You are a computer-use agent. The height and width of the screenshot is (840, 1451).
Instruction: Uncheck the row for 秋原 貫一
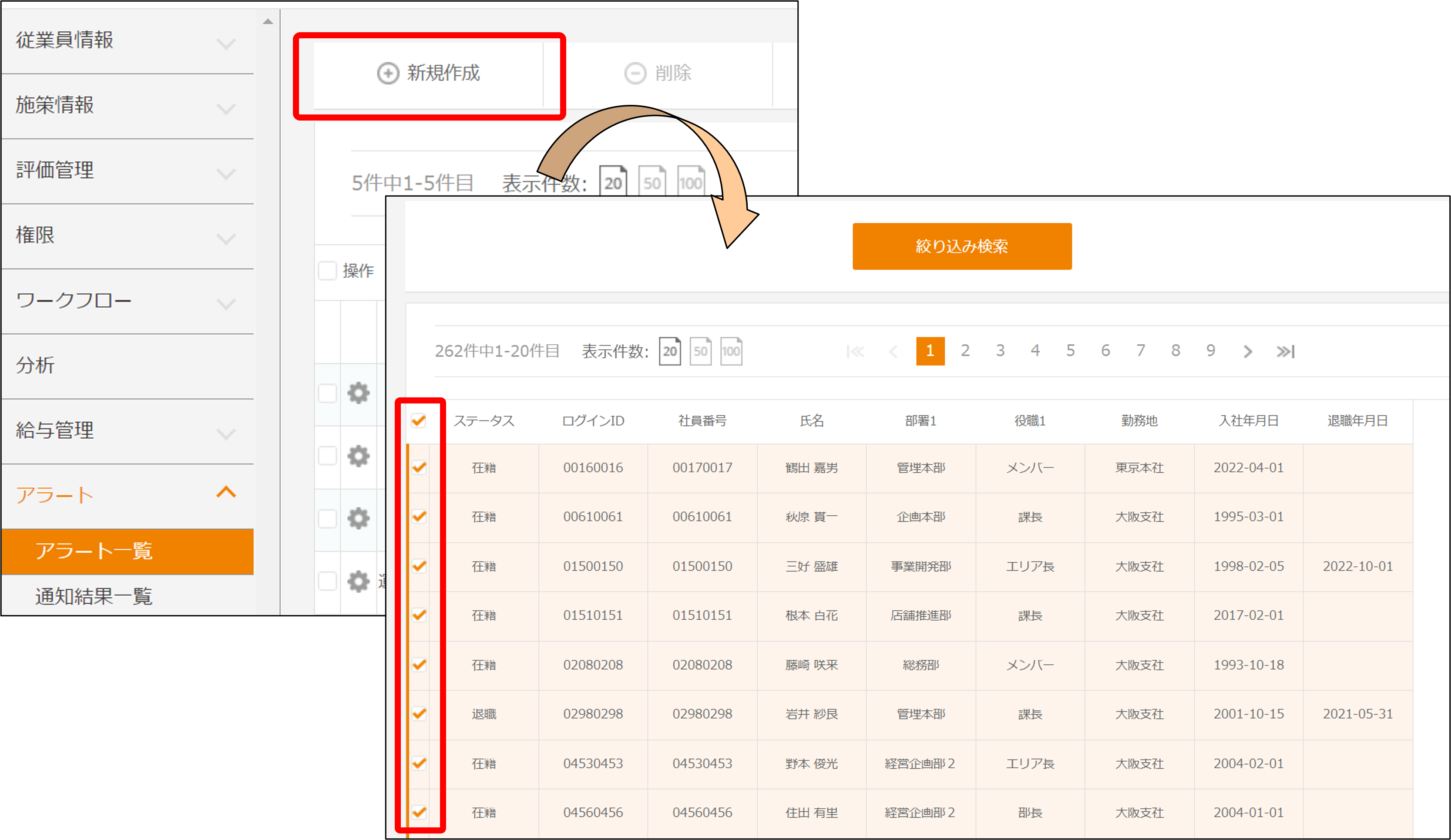pyautogui.click(x=419, y=517)
